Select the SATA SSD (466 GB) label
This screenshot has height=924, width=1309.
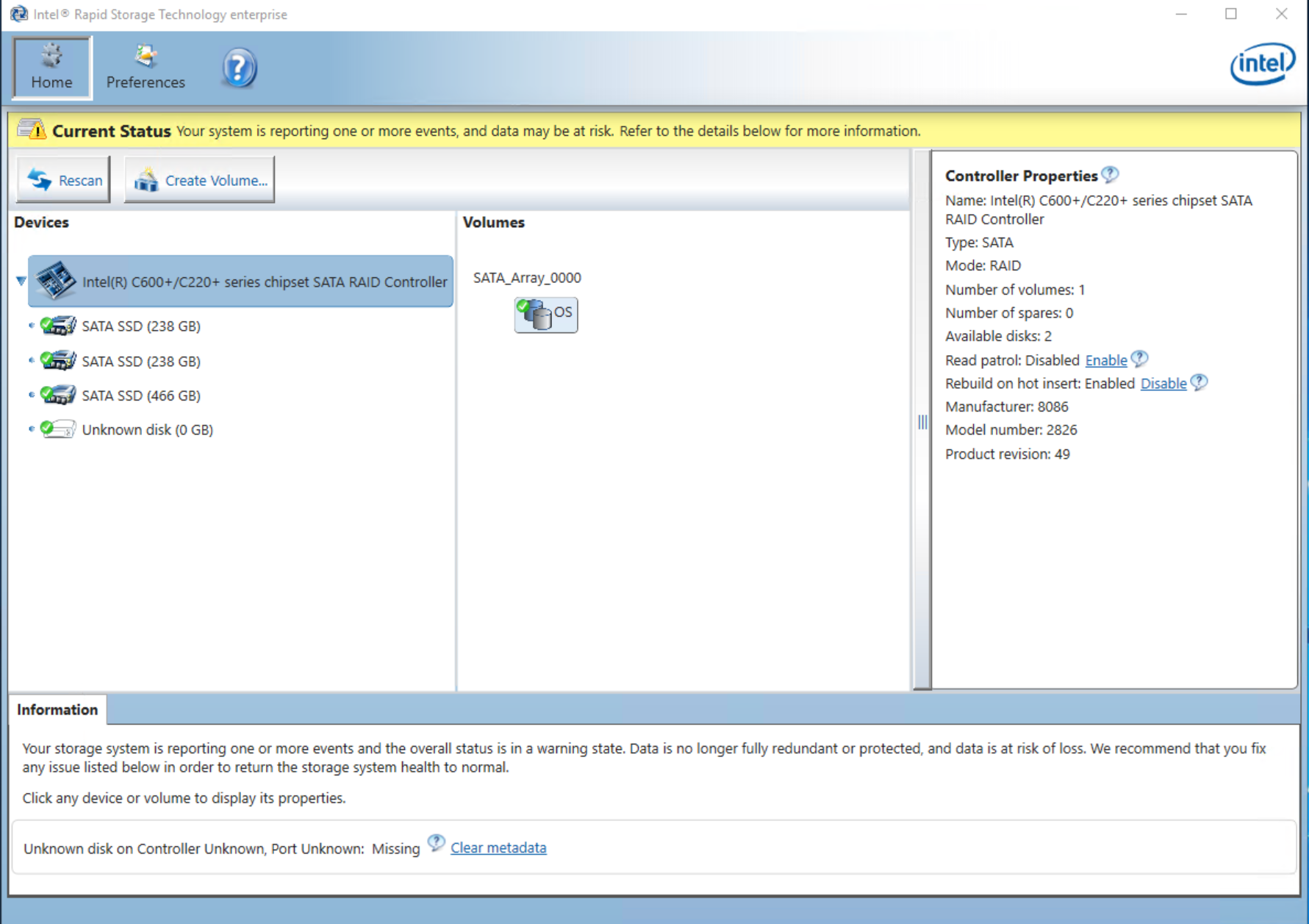click(x=141, y=395)
